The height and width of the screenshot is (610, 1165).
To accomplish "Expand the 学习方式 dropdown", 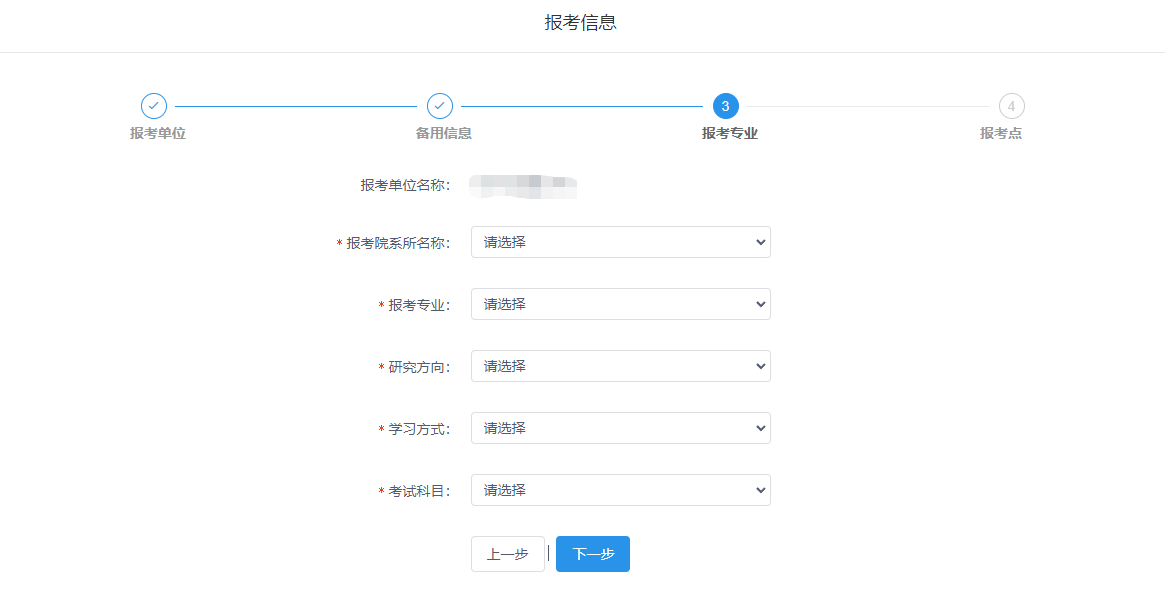I will [x=620, y=428].
